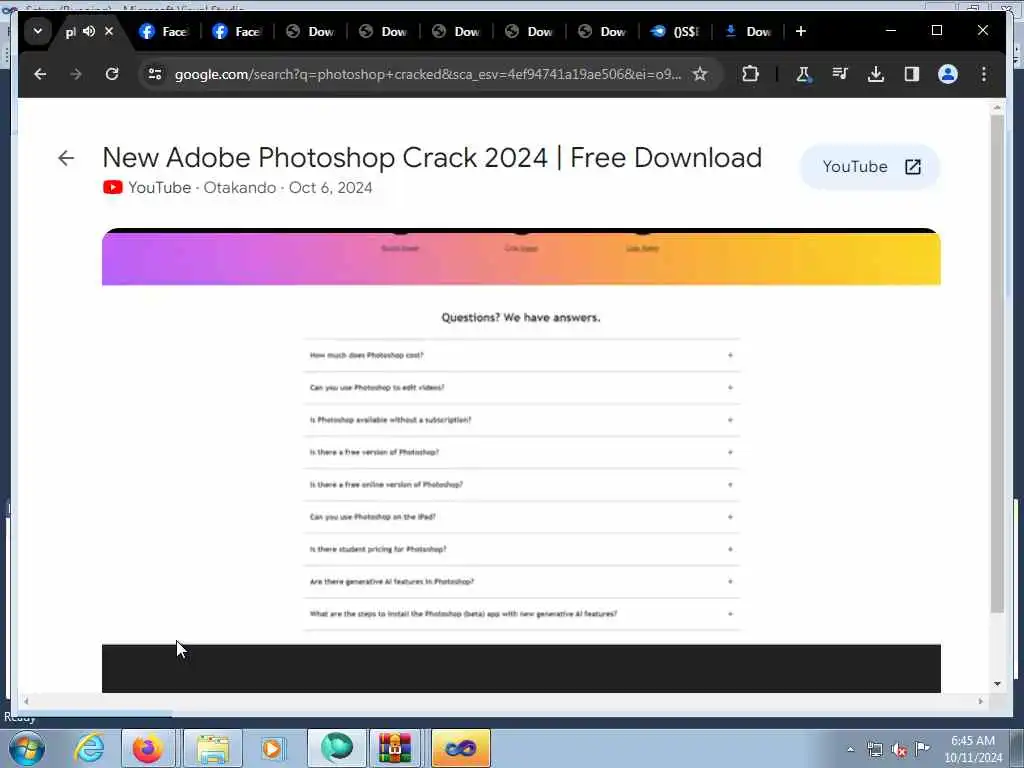This screenshot has width=1024, height=768.
Task: Go back in browser history
Action: click(x=40, y=74)
